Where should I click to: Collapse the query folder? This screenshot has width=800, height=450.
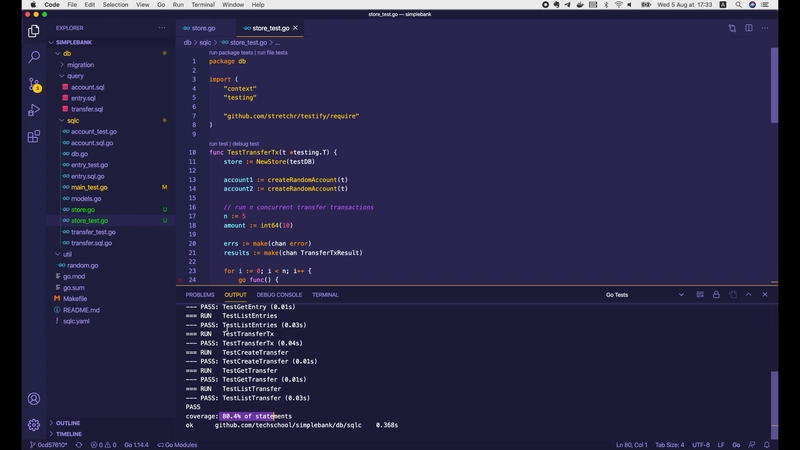[x=75, y=76]
